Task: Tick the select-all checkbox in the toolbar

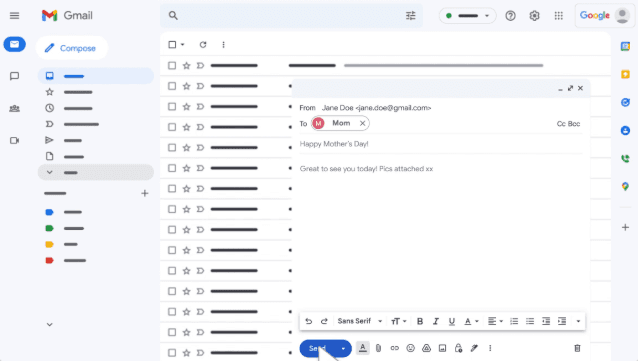Action: tap(172, 44)
